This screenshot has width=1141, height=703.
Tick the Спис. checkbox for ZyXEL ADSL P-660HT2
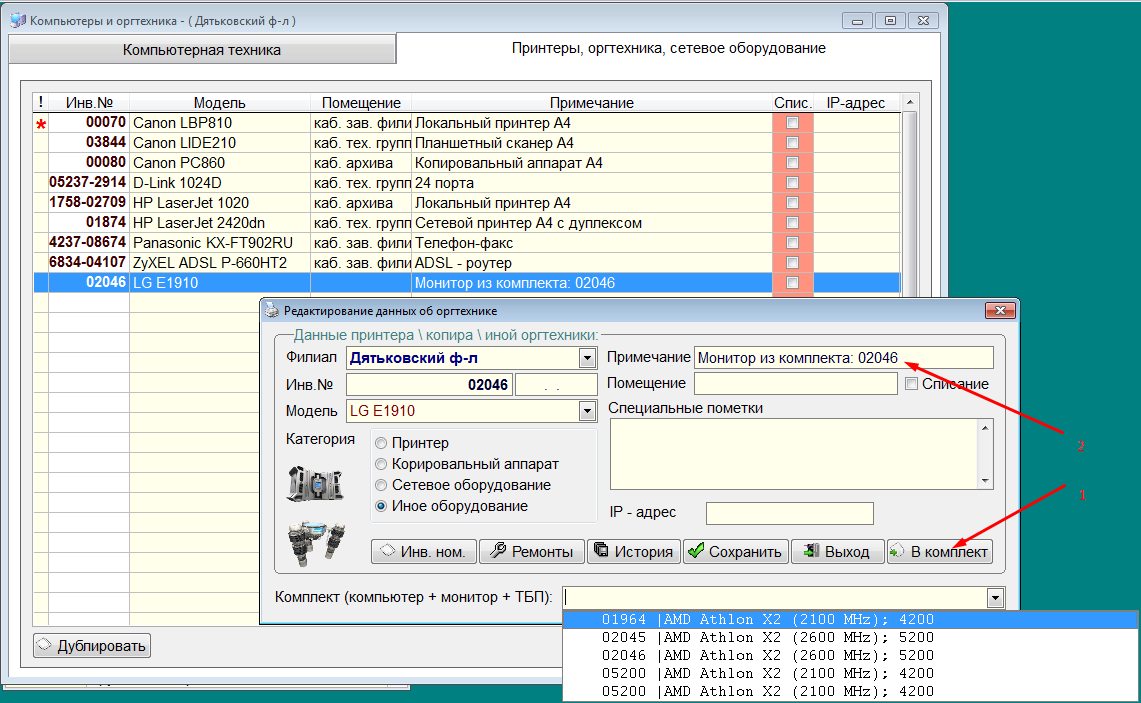[792, 263]
